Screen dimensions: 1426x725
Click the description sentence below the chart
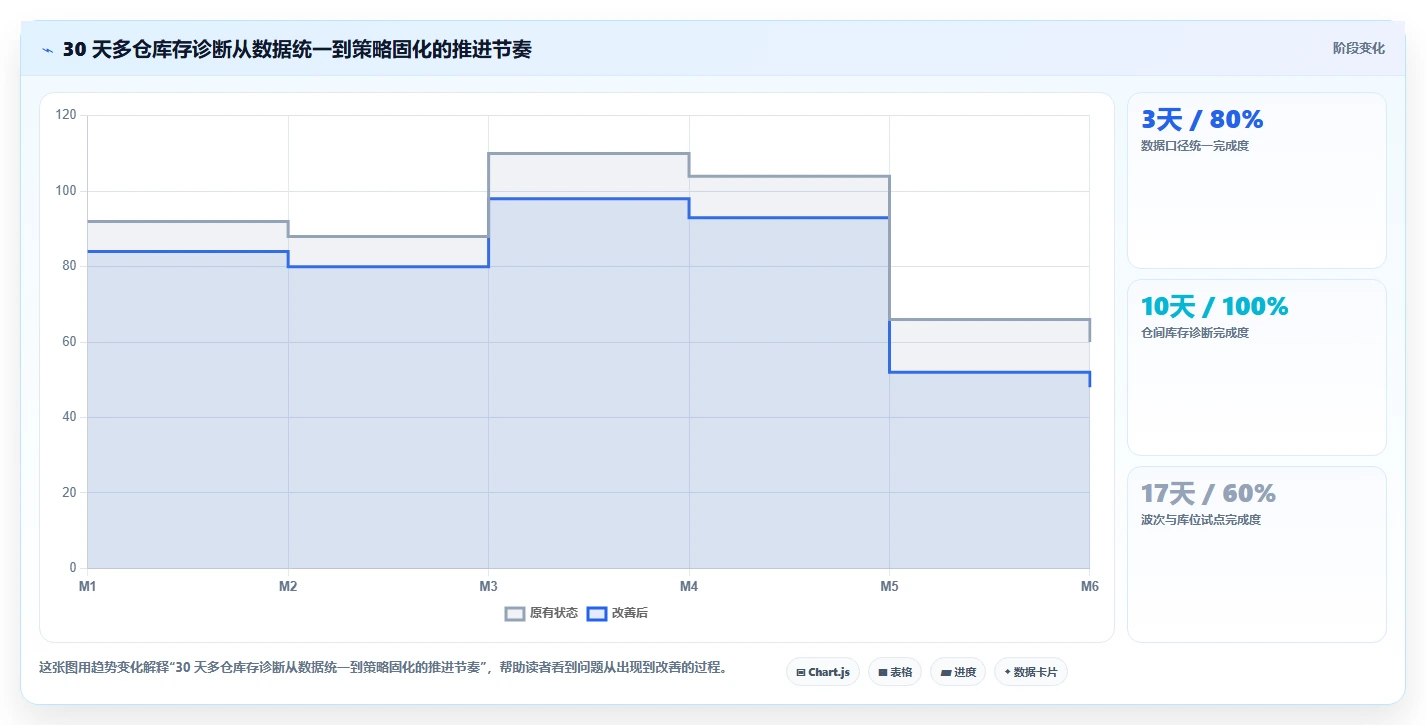pyautogui.click(x=383, y=667)
